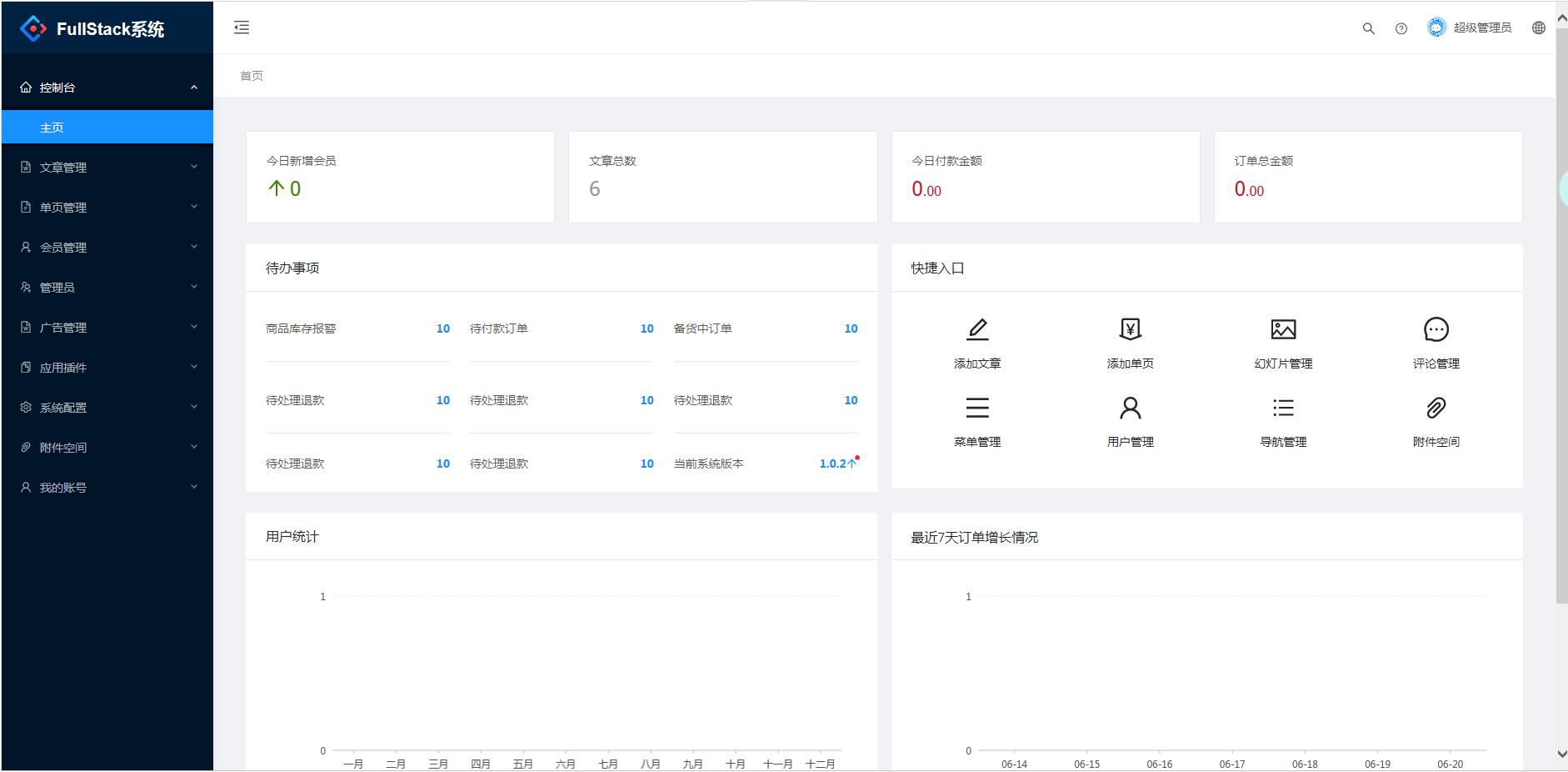Click the 用户管理 shortcut label

(1130, 442)
